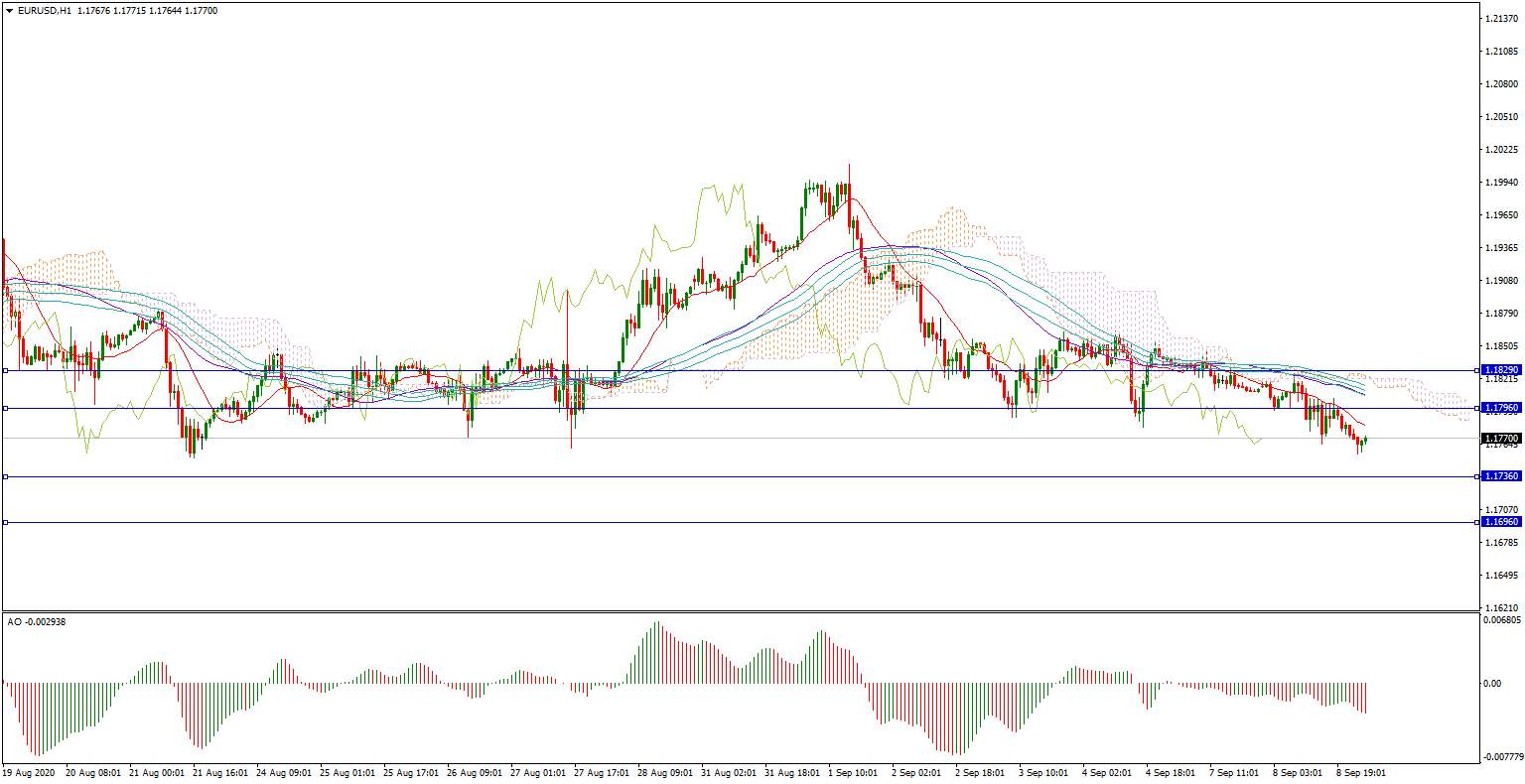
Task: Click the 1 Sep 10:01 time label
Action: click(853, 772)
